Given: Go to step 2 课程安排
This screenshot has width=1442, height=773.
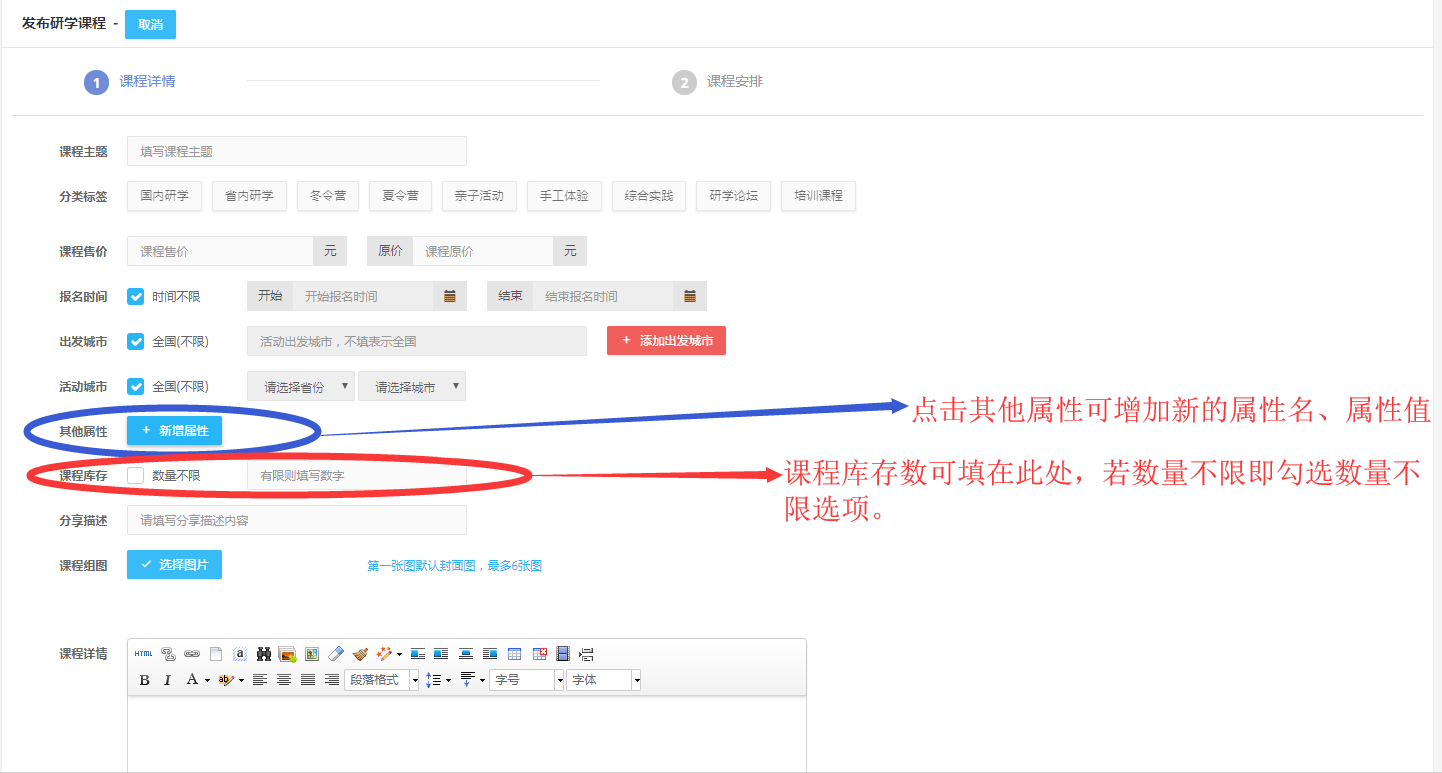Looking at the screenshot, I should pyautogui.click(x=718, y=82).
